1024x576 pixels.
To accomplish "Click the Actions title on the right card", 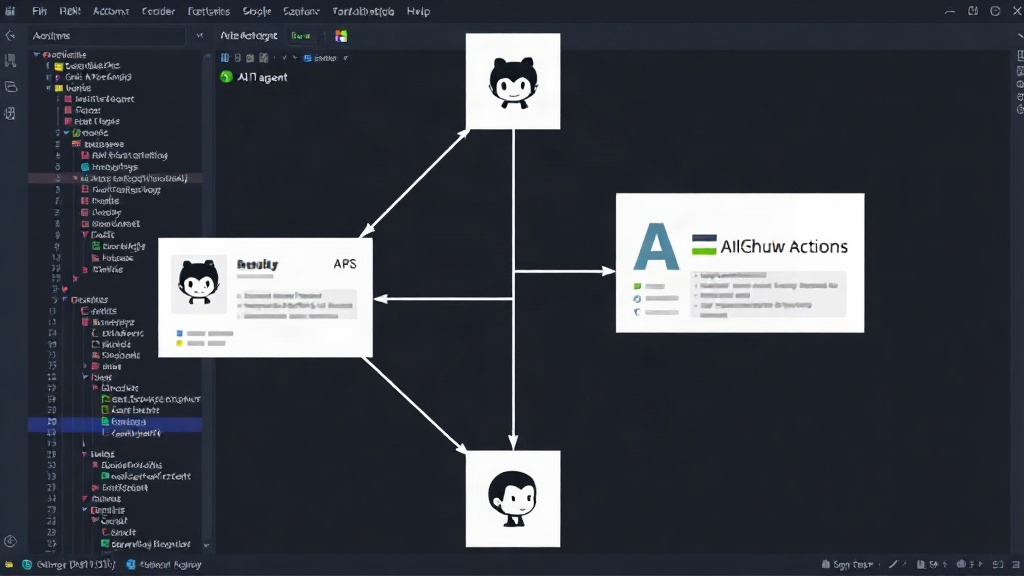I will point(784,246).
